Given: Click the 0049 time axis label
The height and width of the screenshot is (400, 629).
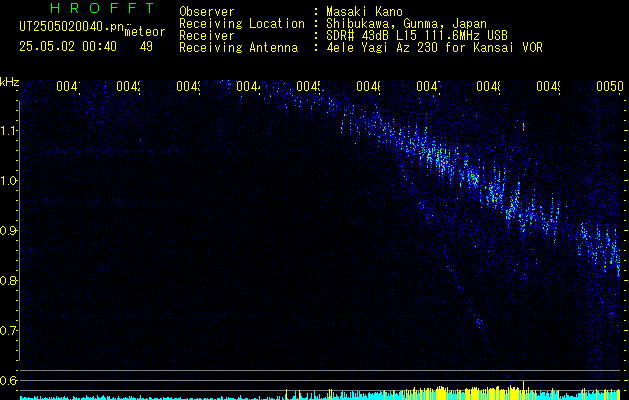Looking at the screenshot, I should [x=548, y=86].
